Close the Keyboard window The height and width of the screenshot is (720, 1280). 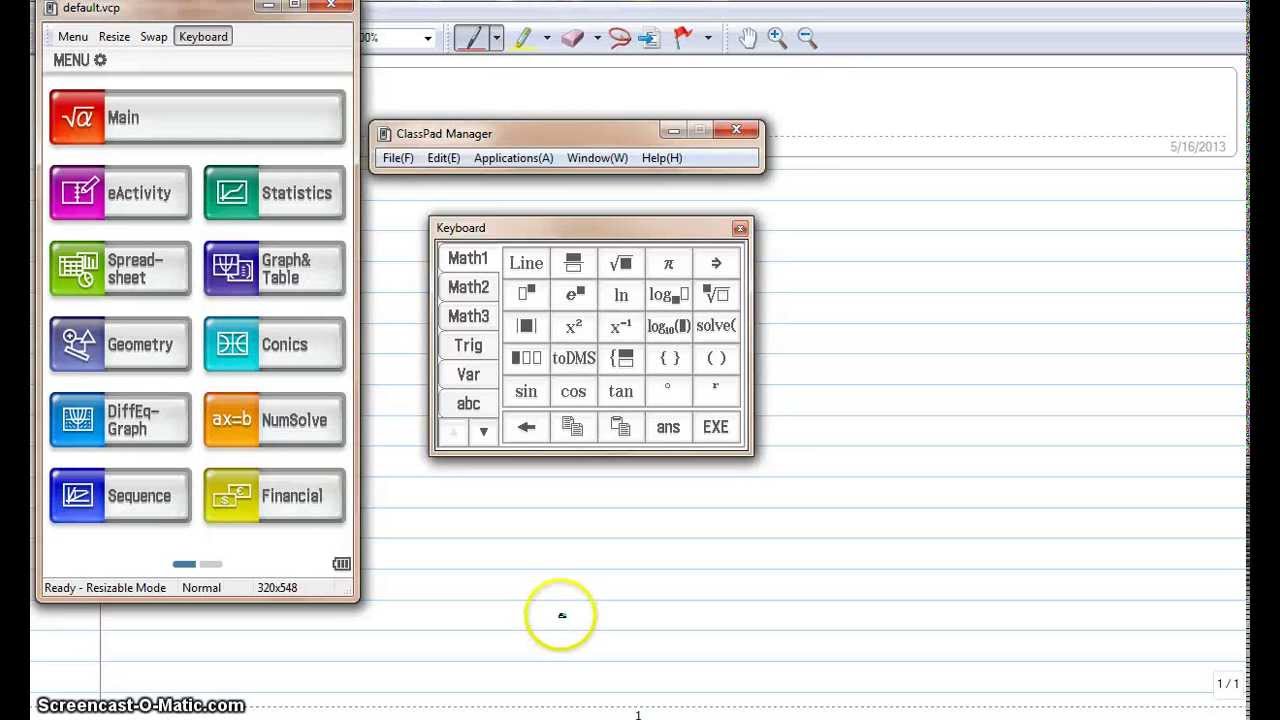(739, 228)
